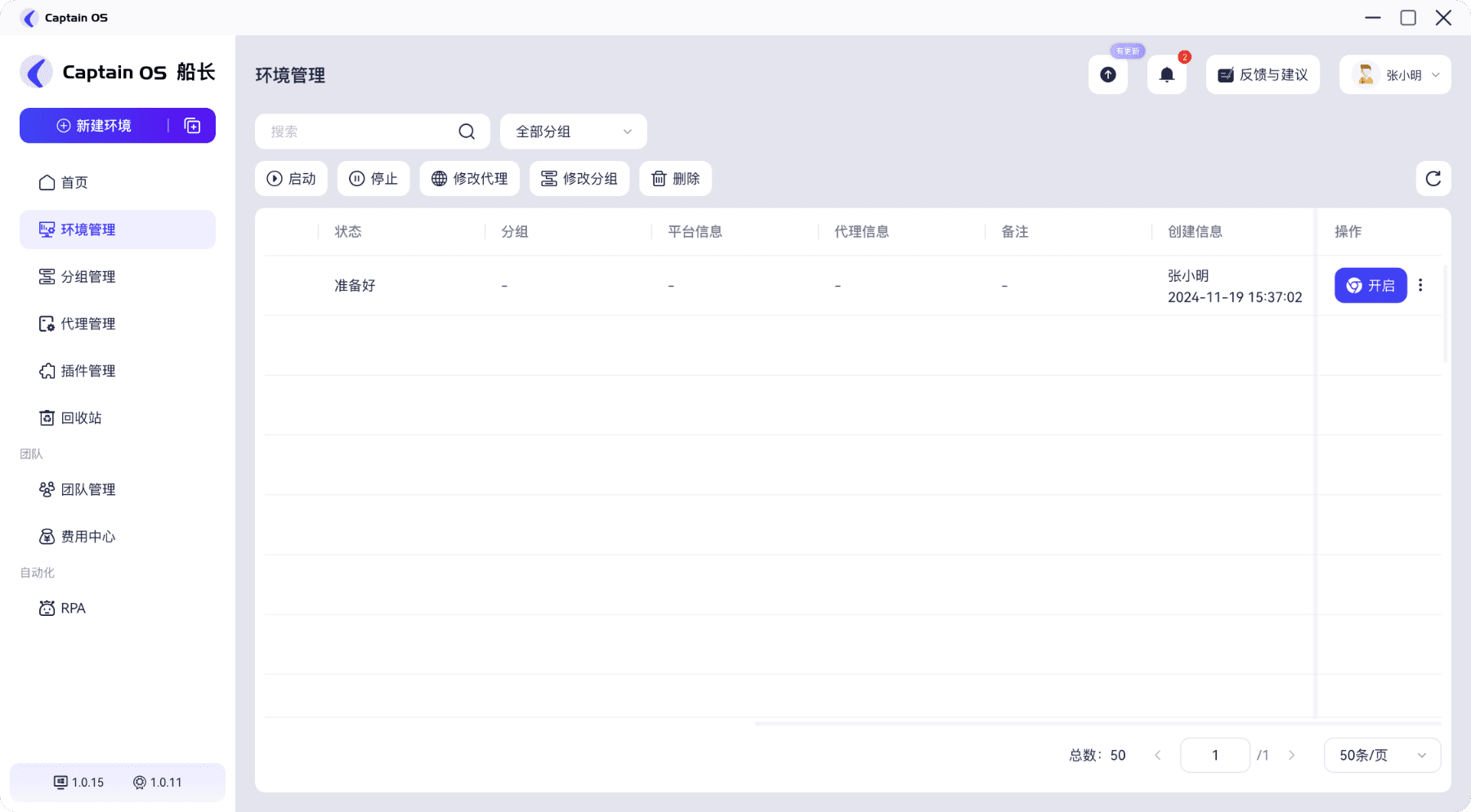Click the update upload arrow icon
Viewport: 1471px width, 812px height.
click(x=1107, y=75)
